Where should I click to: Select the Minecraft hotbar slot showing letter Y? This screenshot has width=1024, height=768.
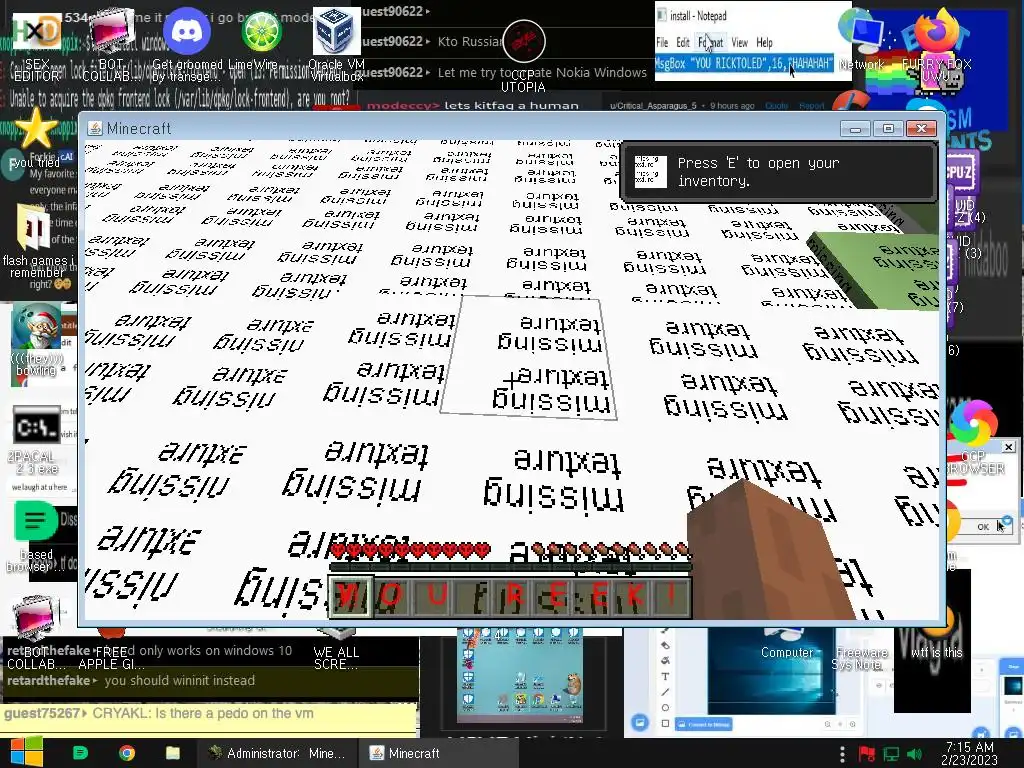point(351,596)
